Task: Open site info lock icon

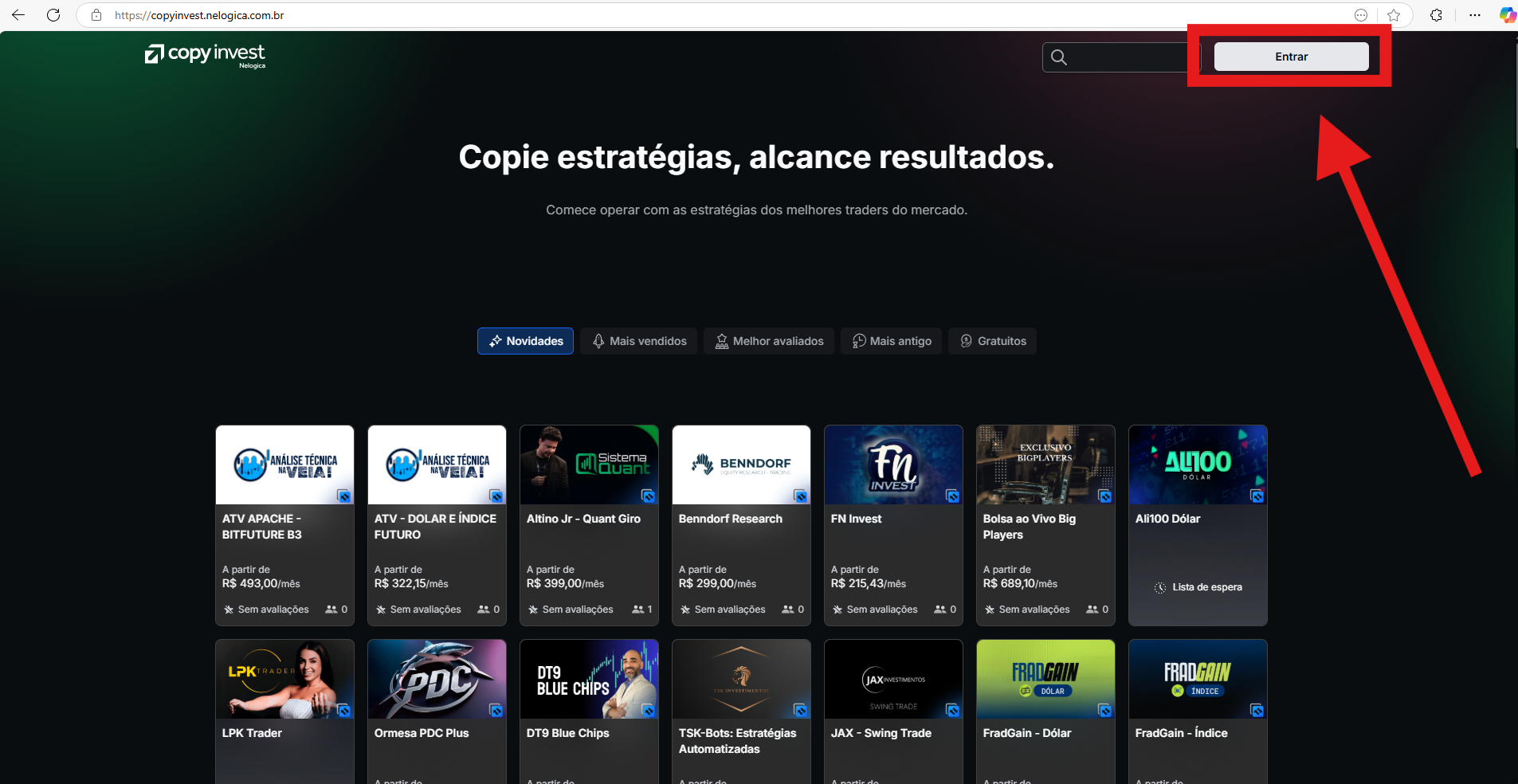Action: click(96, 15)
